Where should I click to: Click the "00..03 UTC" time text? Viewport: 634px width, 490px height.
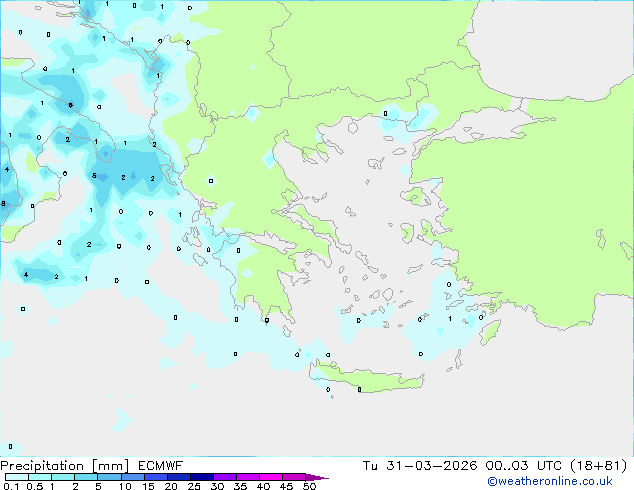(x=524, y=466)
